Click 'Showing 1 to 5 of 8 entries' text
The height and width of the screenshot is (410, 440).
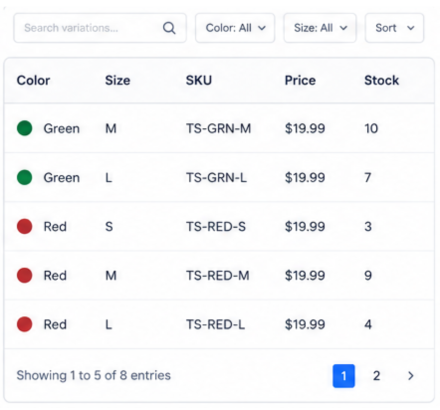point(93,375)
